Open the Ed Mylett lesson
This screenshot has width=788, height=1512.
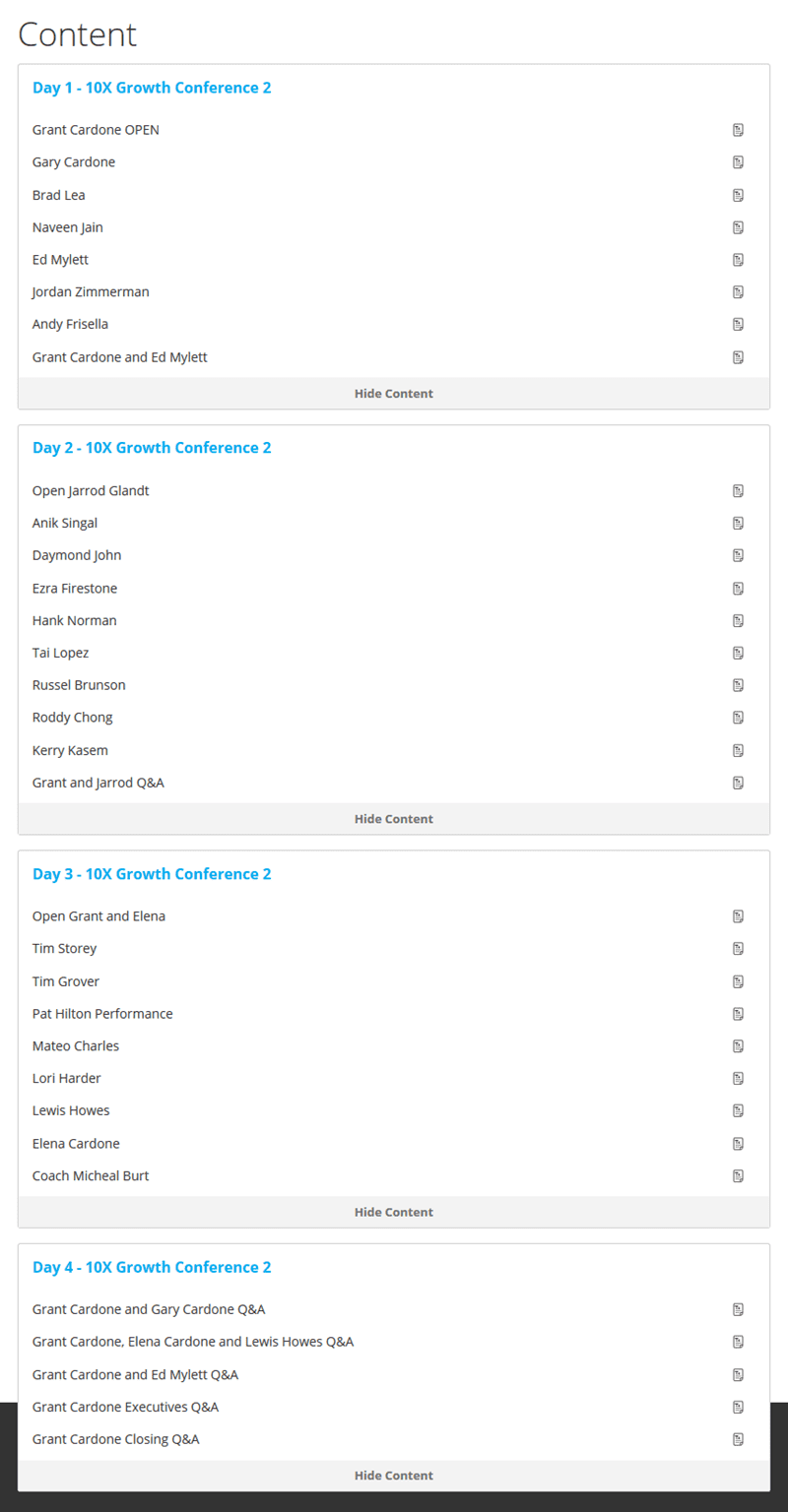coord(60,260)
